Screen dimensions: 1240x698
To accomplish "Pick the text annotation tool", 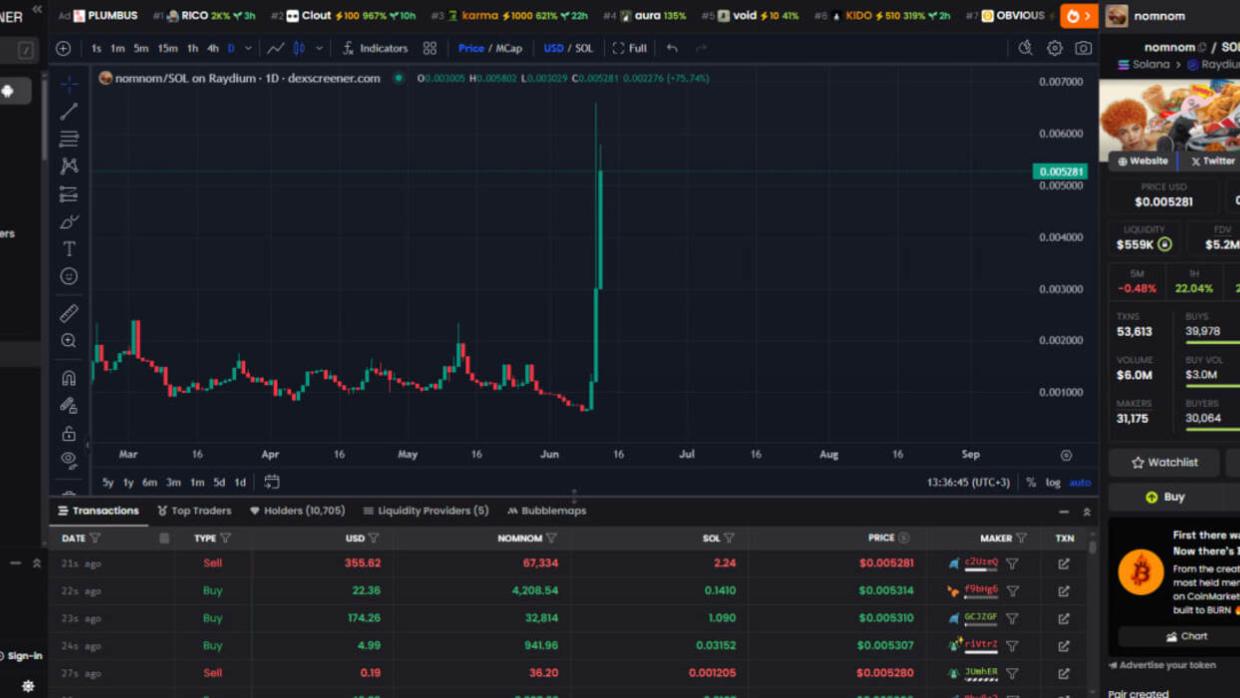I will click(x=68, y=249).
